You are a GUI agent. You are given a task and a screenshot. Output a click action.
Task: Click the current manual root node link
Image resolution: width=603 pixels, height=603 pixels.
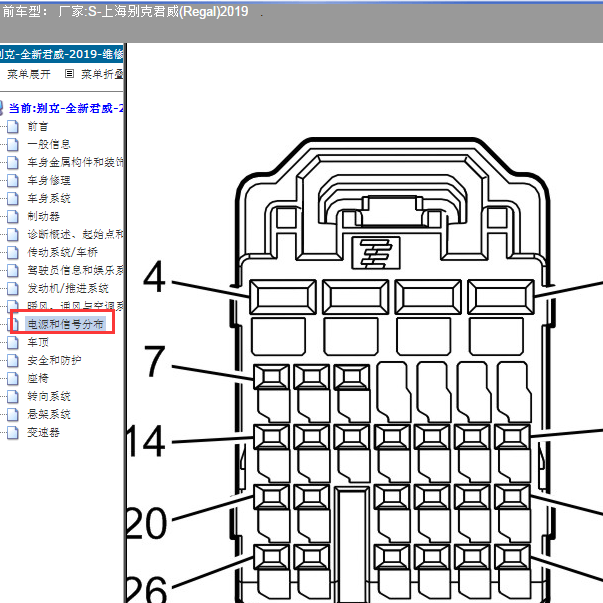(66, 108)
